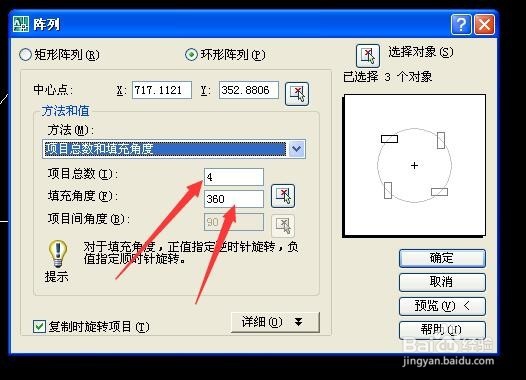526x380 pixels.
Task: Click the 取消 button
Action: (442, 282)
